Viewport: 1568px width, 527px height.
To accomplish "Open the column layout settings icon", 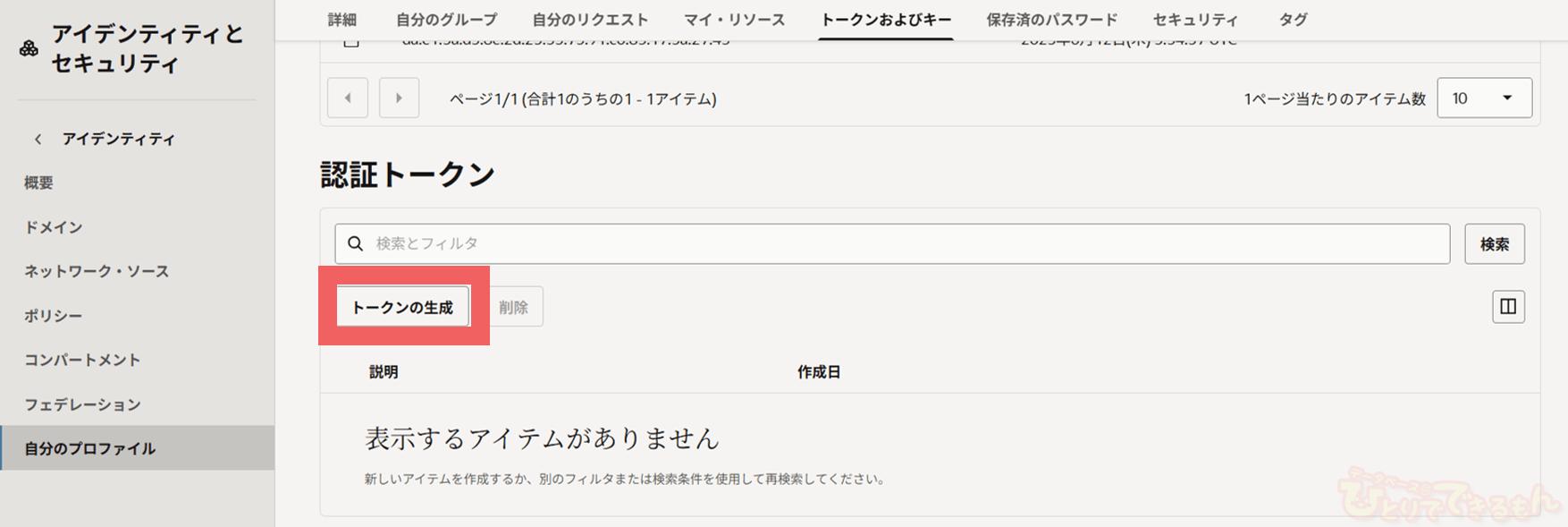I will pos(1508,307).
